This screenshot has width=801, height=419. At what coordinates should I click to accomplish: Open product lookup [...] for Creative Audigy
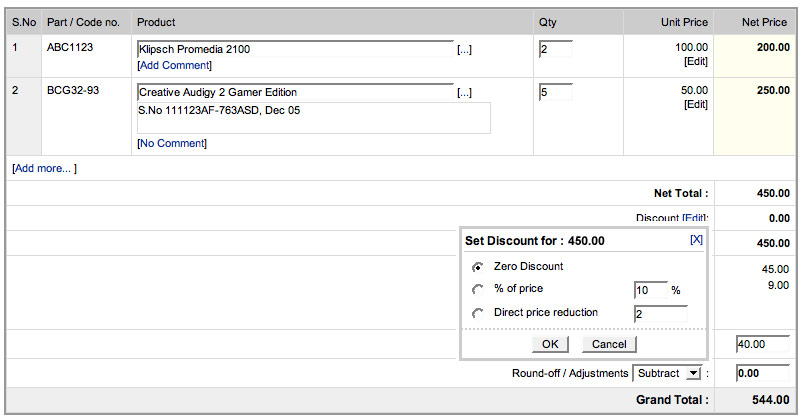point(464,93)
